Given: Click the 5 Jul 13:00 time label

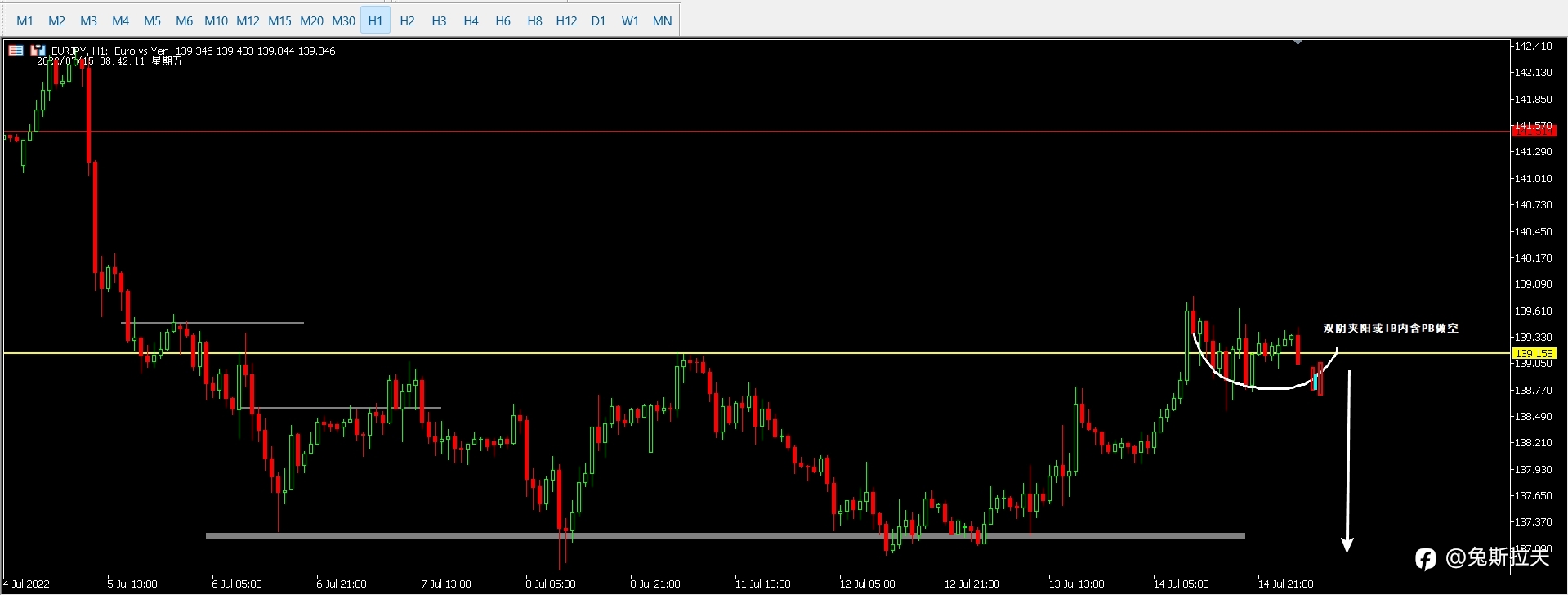Looking at the screenshot, I should click(132, 584).
